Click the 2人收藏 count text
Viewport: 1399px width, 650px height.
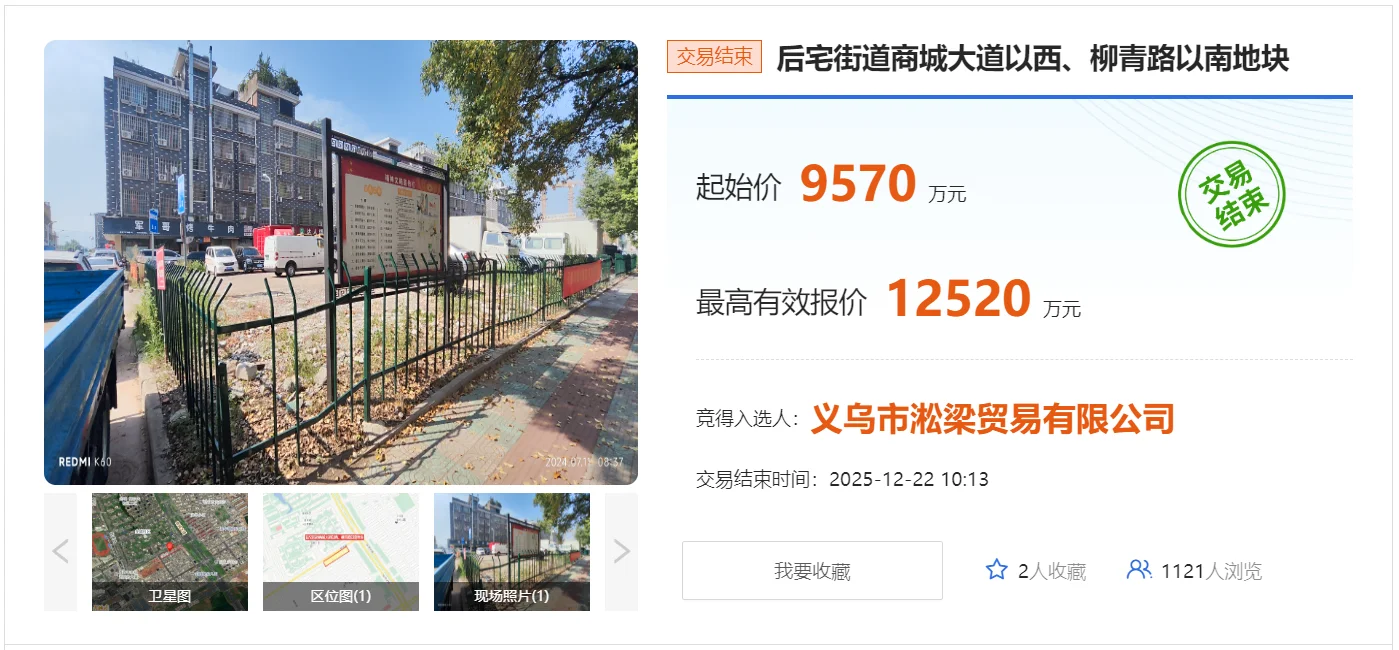[1052, 571]
